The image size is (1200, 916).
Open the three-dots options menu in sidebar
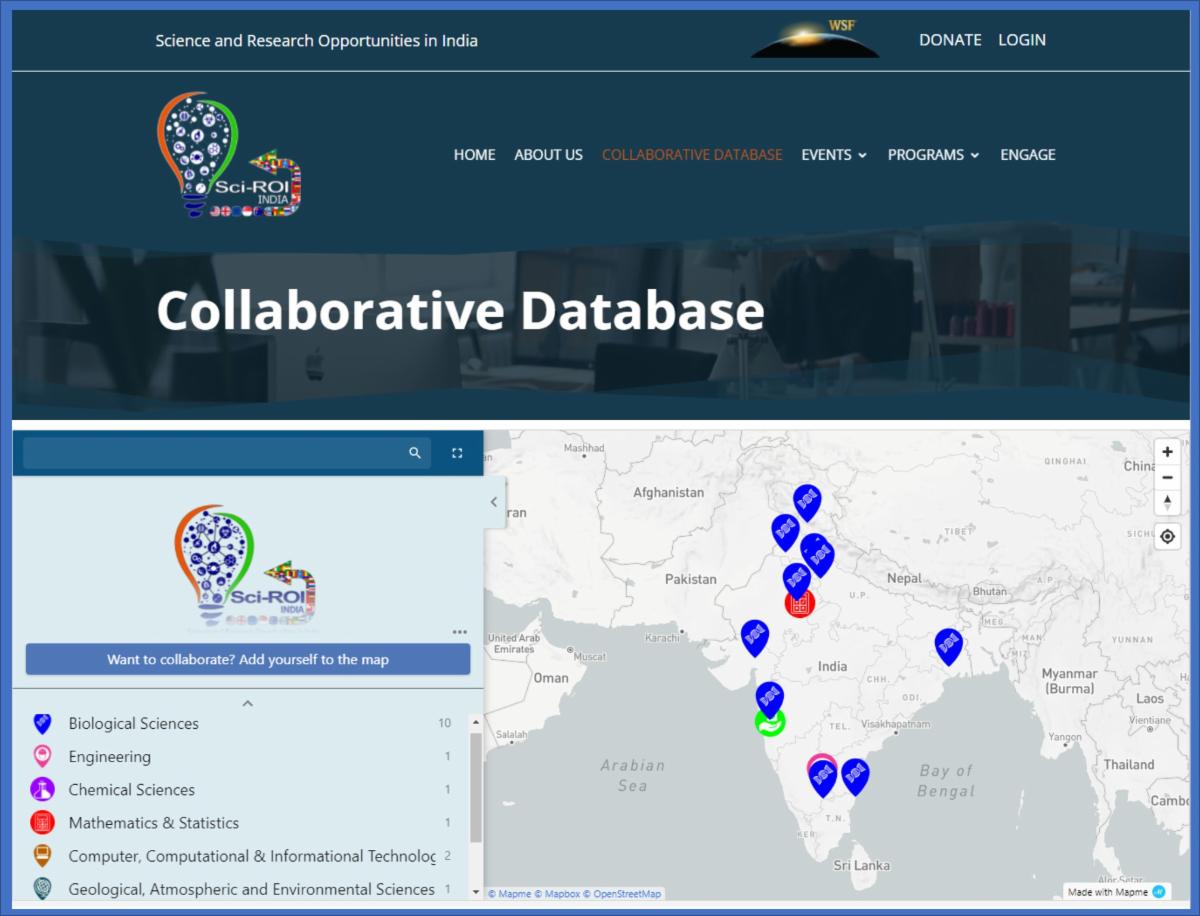click(459, 632)
